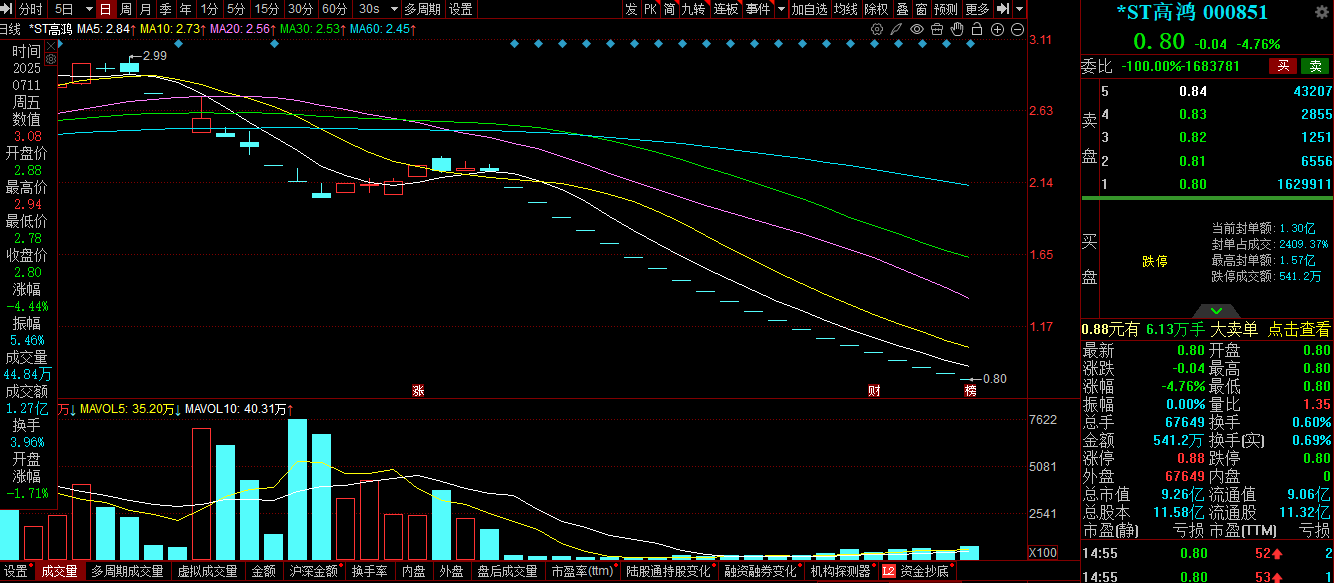Select the 成交量 indicator tab
Viewport: 1334px width, 583px height.
click(59, 572)
